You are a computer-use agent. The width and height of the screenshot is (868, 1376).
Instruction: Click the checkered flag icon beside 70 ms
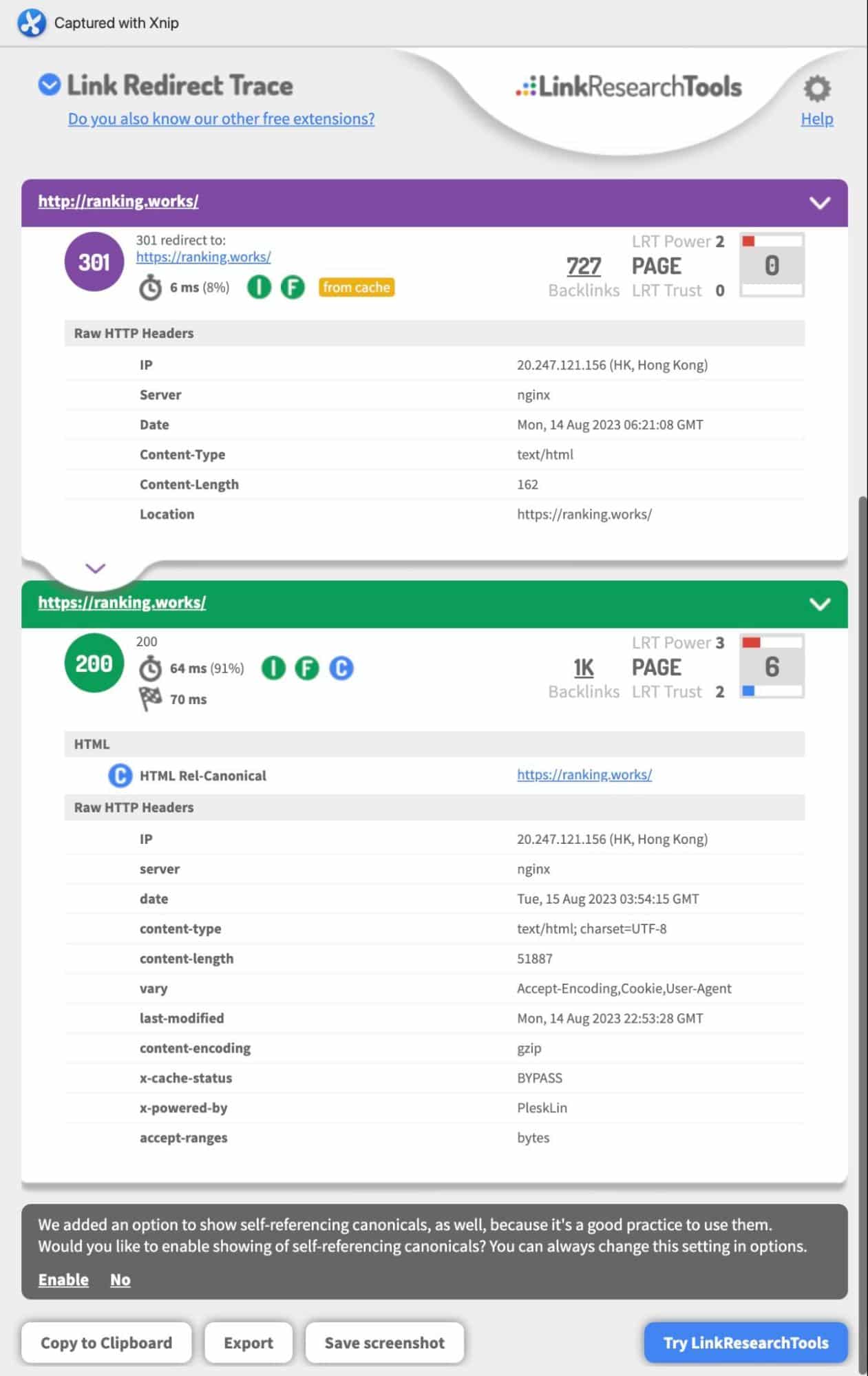150,699
